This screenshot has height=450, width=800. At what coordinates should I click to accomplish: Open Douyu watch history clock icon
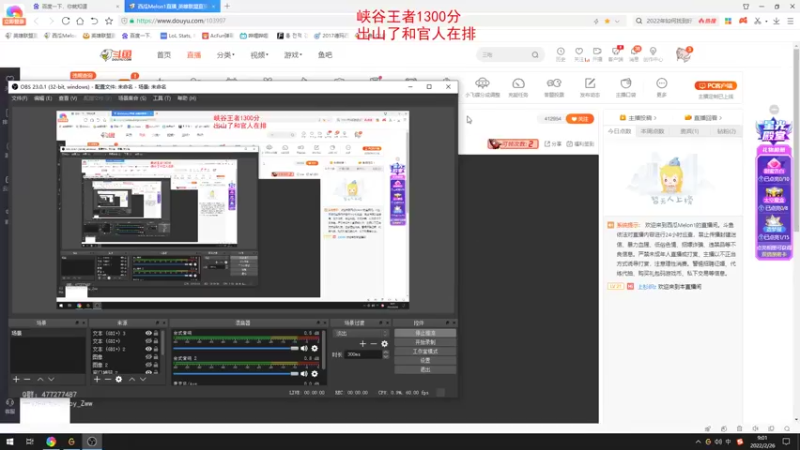pos(561,54)
